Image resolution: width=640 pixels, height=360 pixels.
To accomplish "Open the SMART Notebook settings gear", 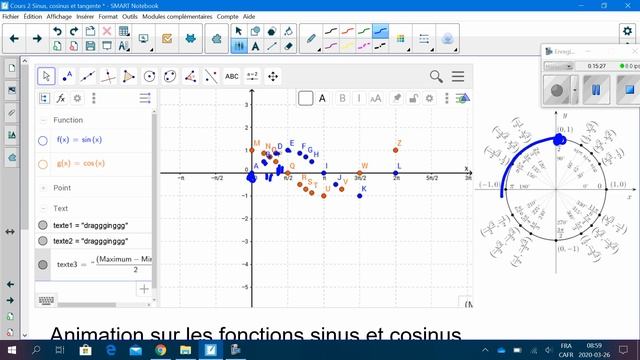I will tap(627, 31).
